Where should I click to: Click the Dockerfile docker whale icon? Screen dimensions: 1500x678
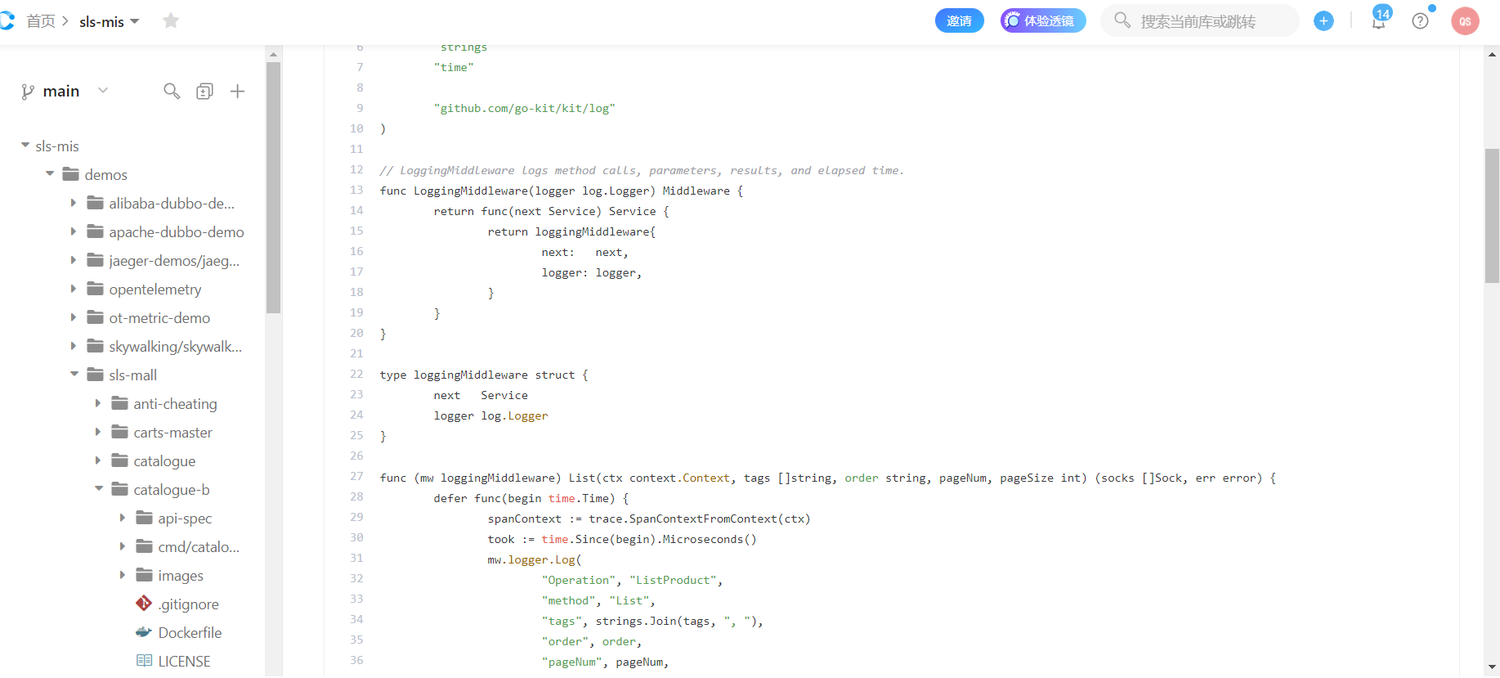[x=144, y=633]
